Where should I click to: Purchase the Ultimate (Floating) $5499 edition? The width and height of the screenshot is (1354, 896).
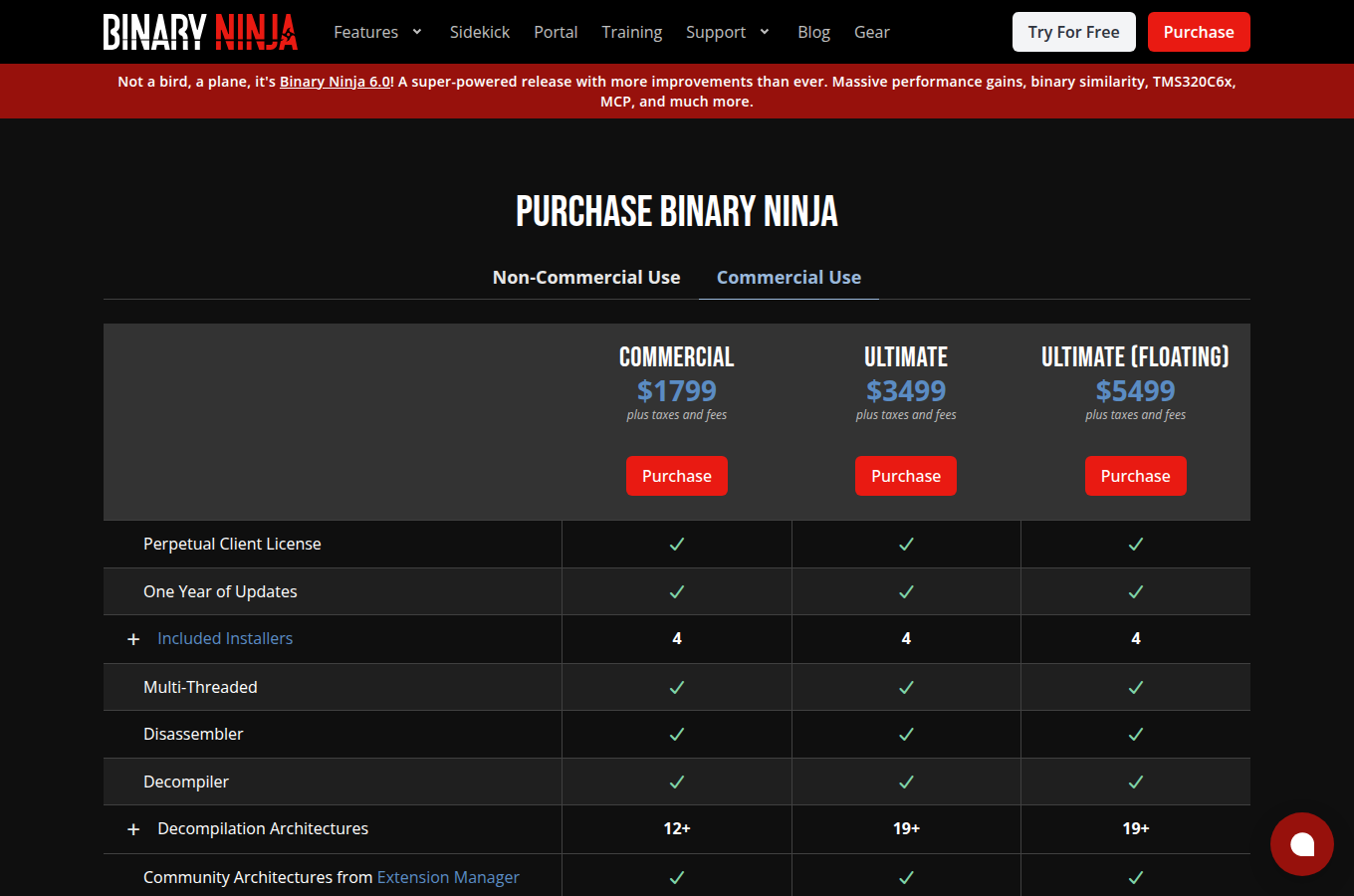click(x=1136, y=476)
